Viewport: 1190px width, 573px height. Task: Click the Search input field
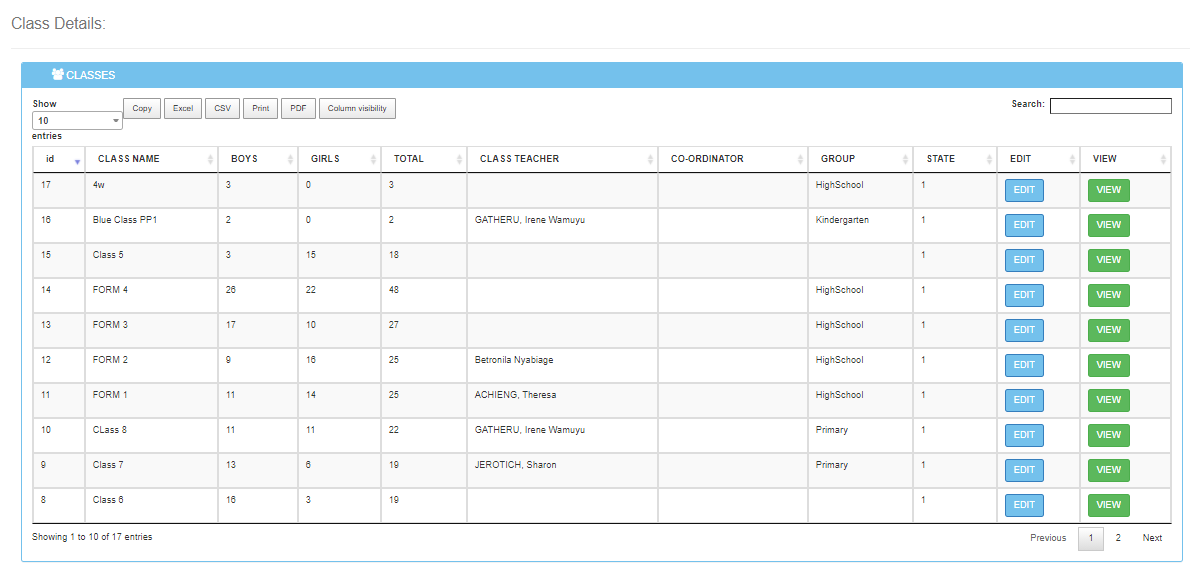point(1110,106)
